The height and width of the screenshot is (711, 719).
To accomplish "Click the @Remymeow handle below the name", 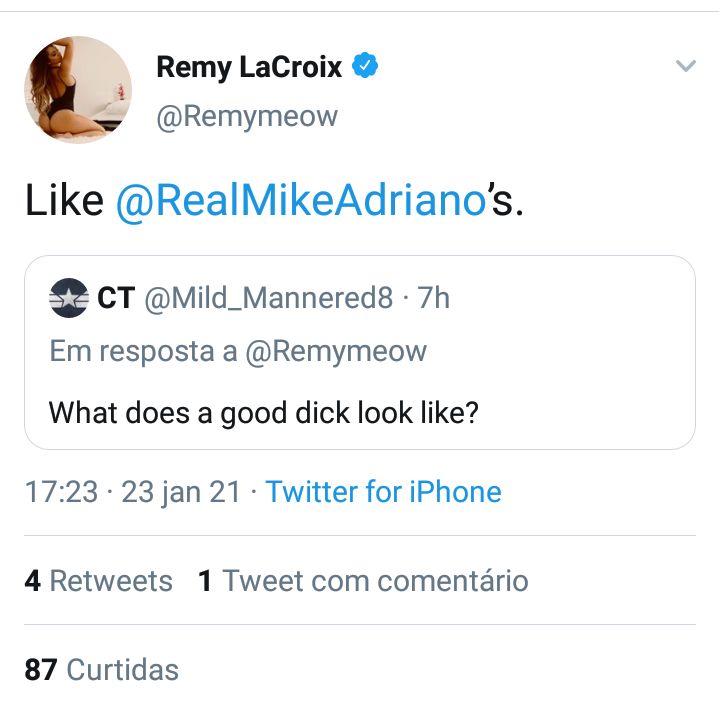I will 247,117.
